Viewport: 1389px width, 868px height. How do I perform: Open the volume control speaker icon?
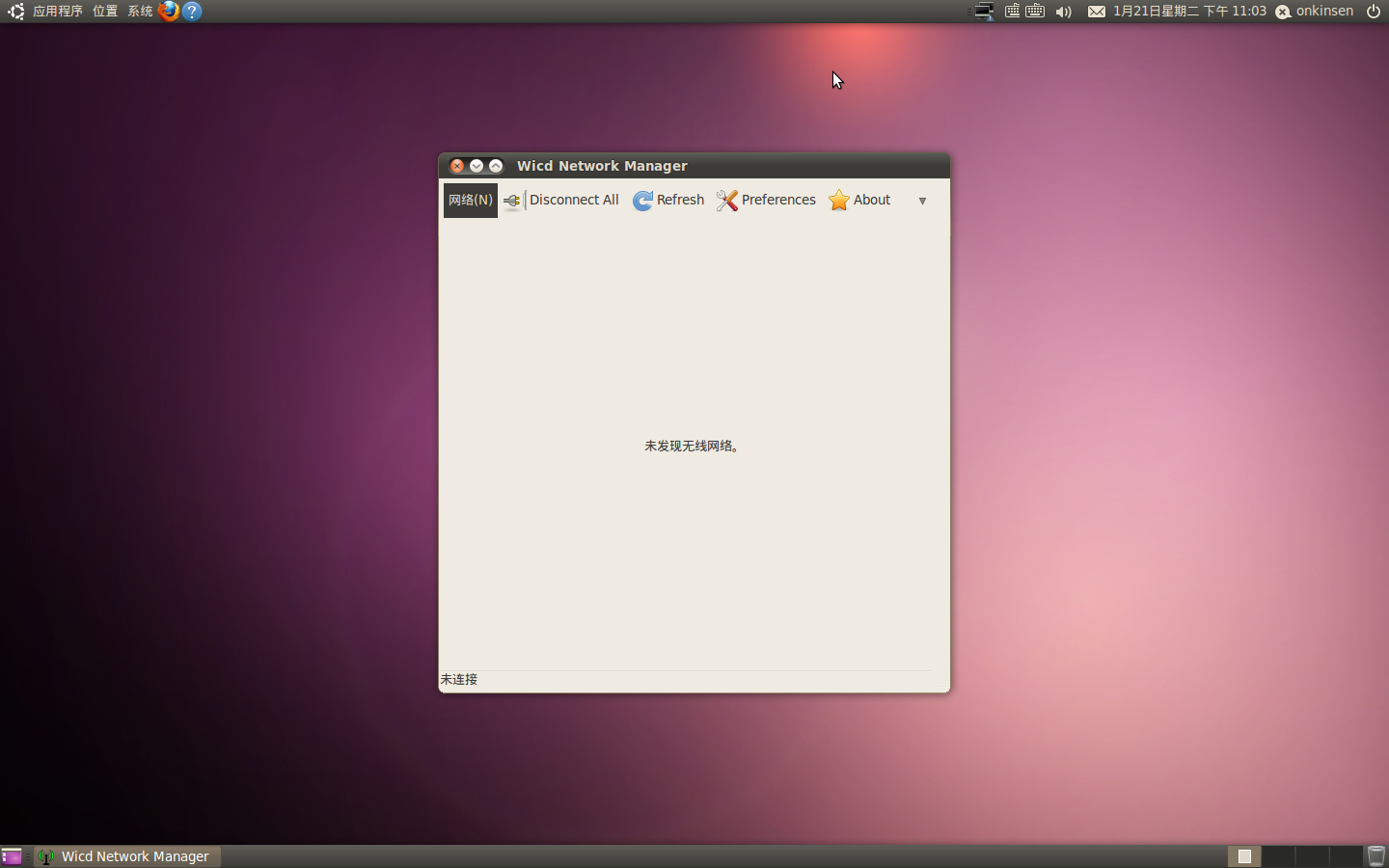(x=1063, y=12)
